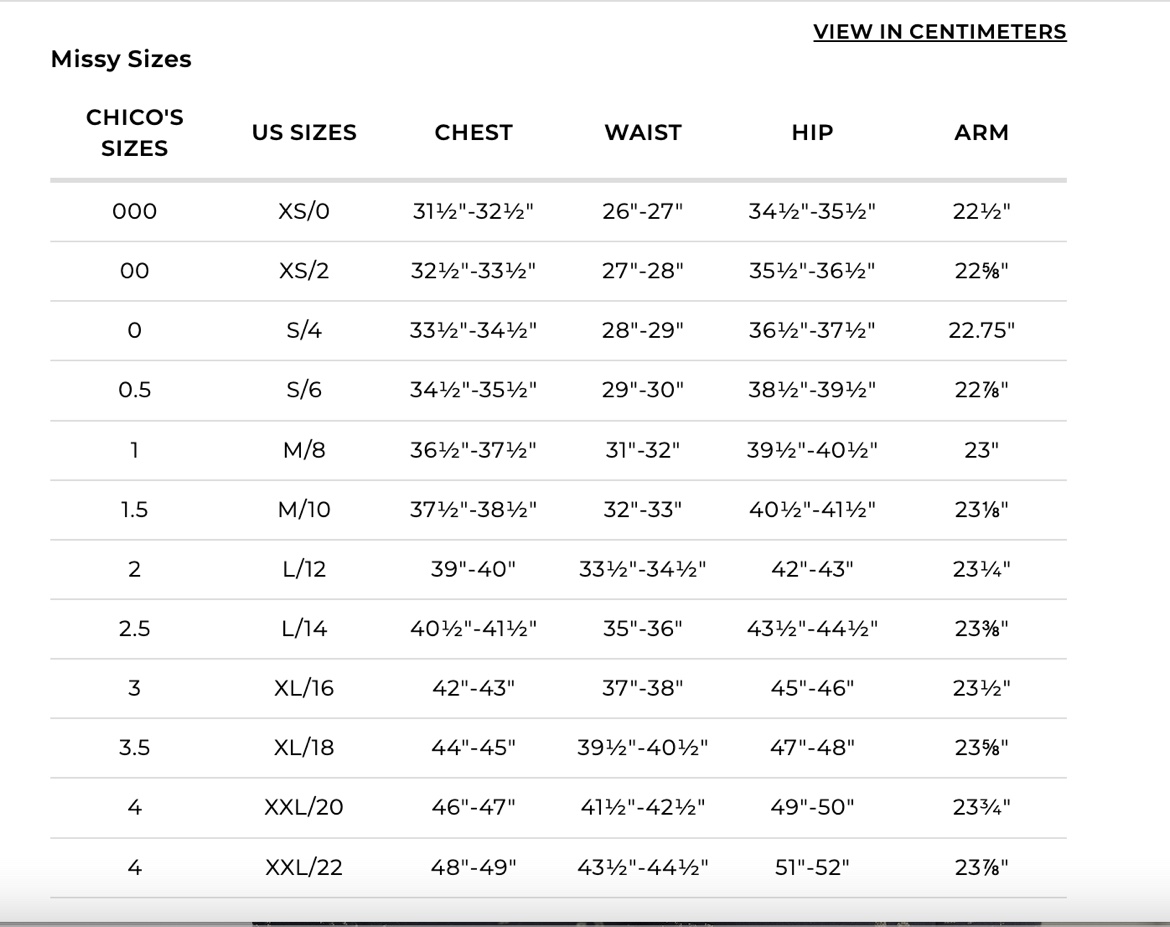Open the View in Centimeters link
This screenshot has width=1170, height=927.
[x=939, y=31]
